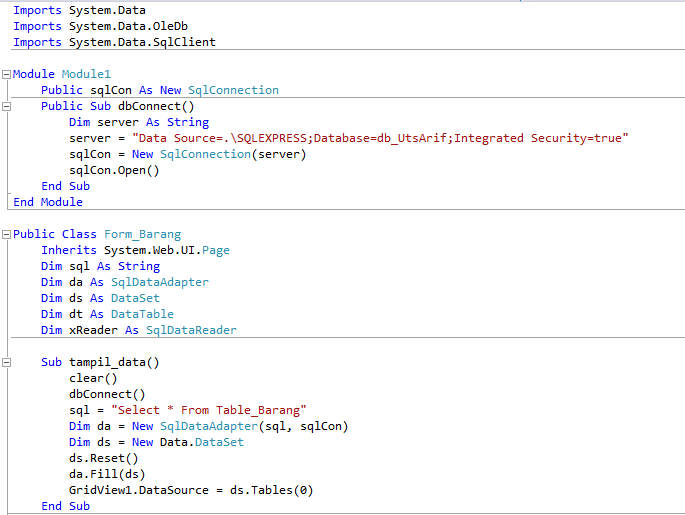Click the 'End Module' line
The image size is (685, 515).
(x=48, y=202)
